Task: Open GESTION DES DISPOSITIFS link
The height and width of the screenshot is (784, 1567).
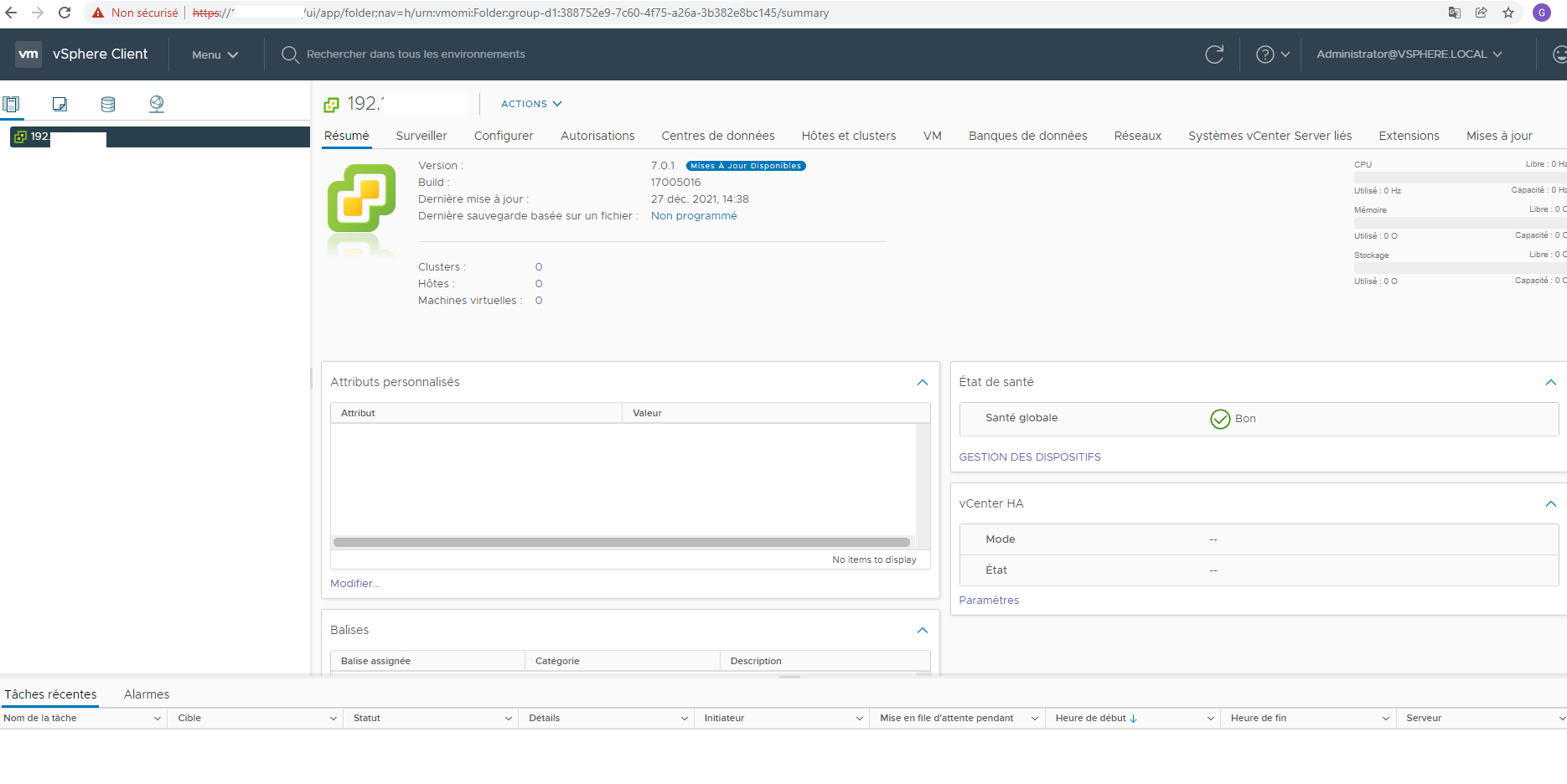Action: (1030, 457)
